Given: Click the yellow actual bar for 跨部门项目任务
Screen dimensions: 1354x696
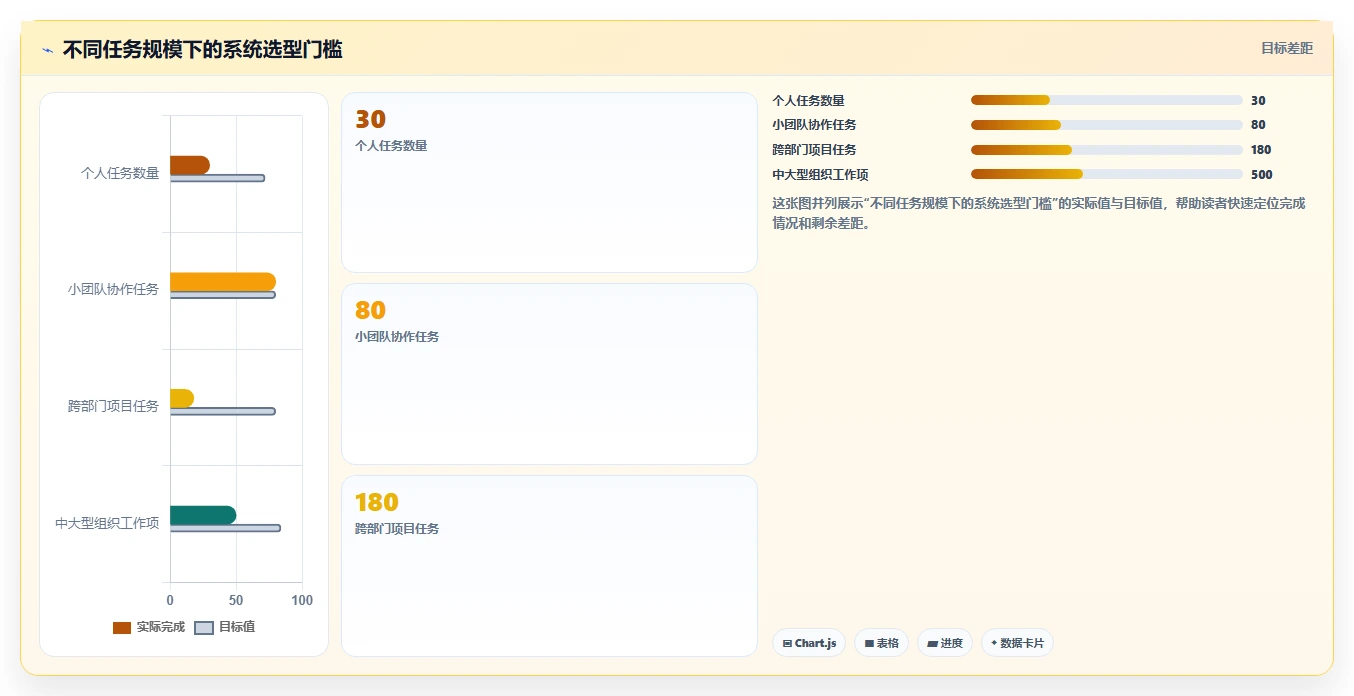Looking at the screenshot, I should coord(181,398).
